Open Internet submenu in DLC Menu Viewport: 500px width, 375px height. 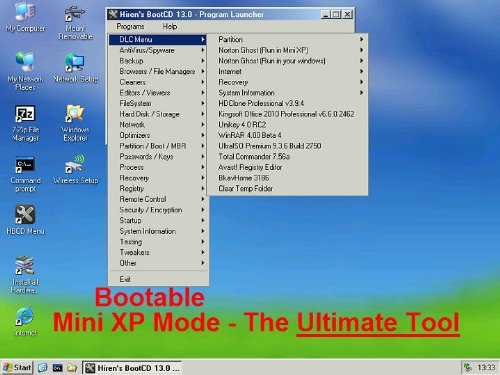click(x=287, y=71)
